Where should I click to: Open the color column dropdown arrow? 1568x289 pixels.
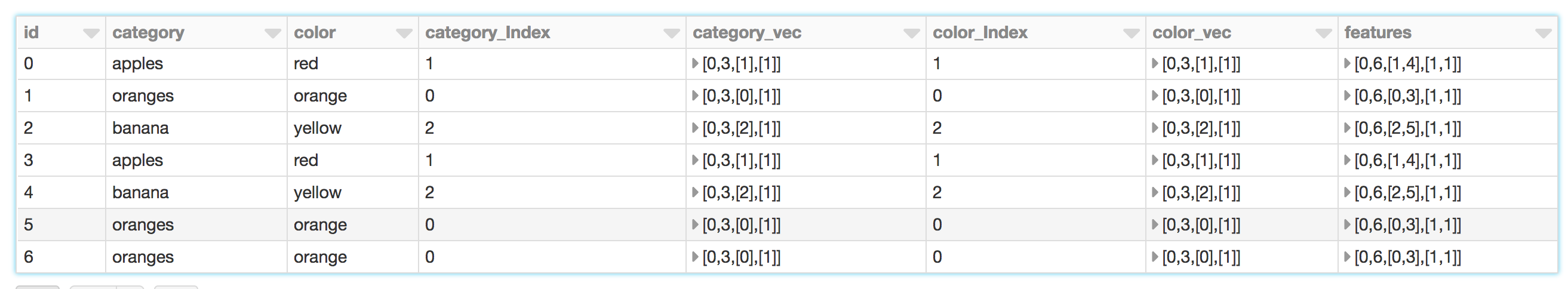pyautogui.click(x=404, y=33)
